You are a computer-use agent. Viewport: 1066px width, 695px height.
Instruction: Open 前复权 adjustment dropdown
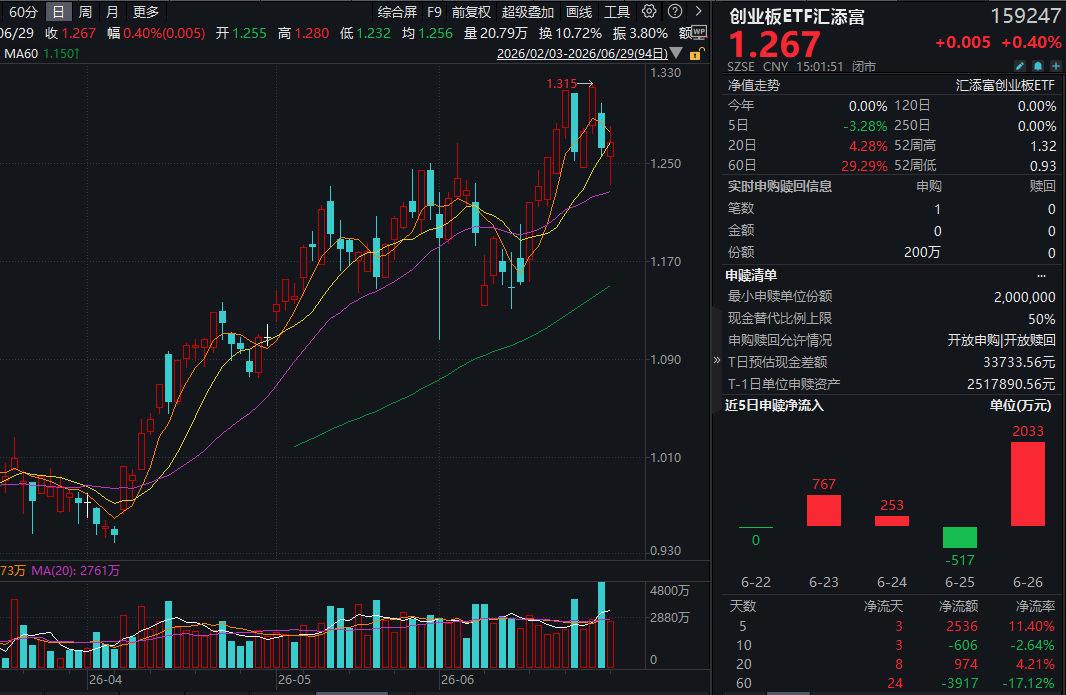point(471,12)
